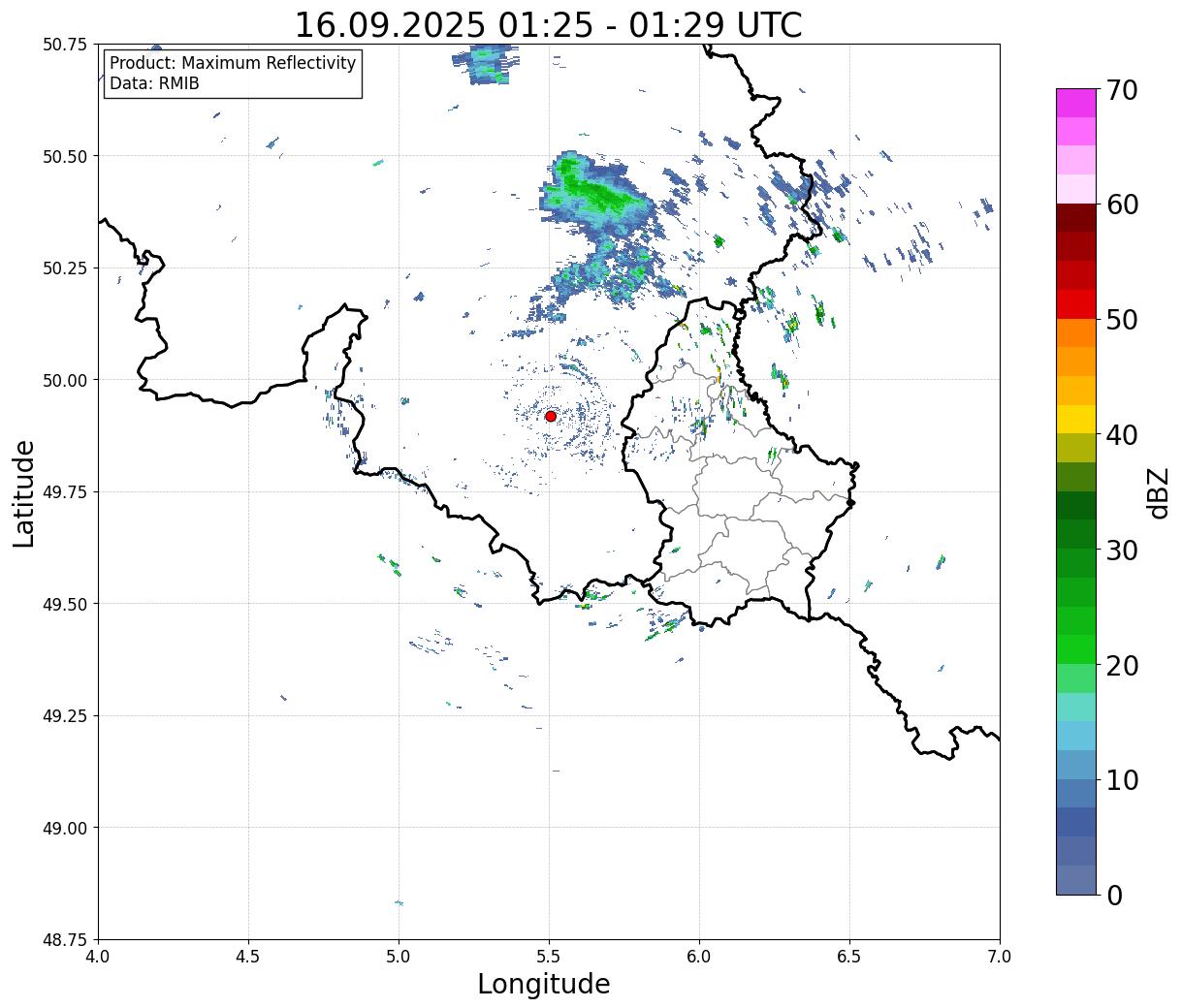Click the x-axis tick label 4.5
1182x1008 pixels.
coord(248,956)
